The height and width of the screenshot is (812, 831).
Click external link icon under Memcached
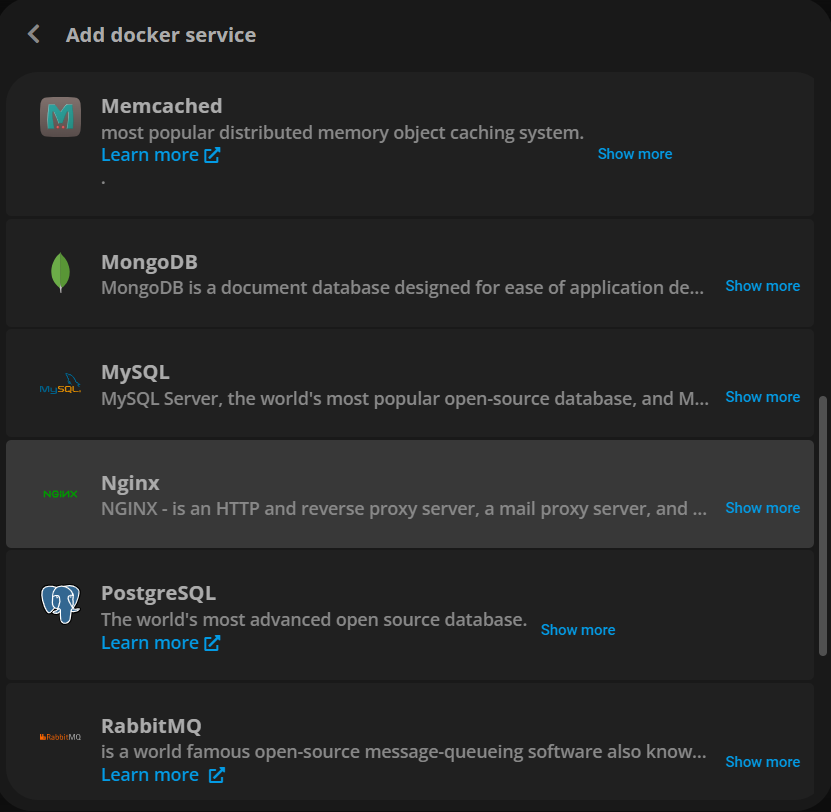tap(212, 155)
